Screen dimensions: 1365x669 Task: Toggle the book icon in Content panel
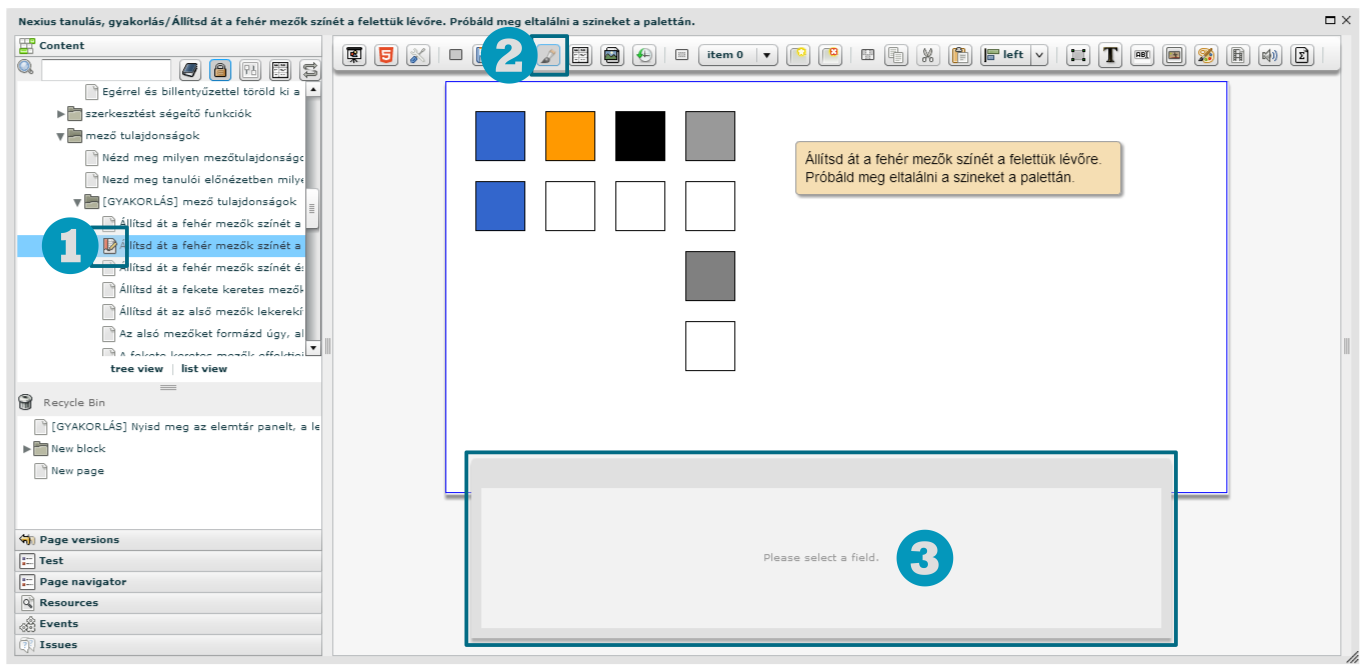[x=190, y=70]
